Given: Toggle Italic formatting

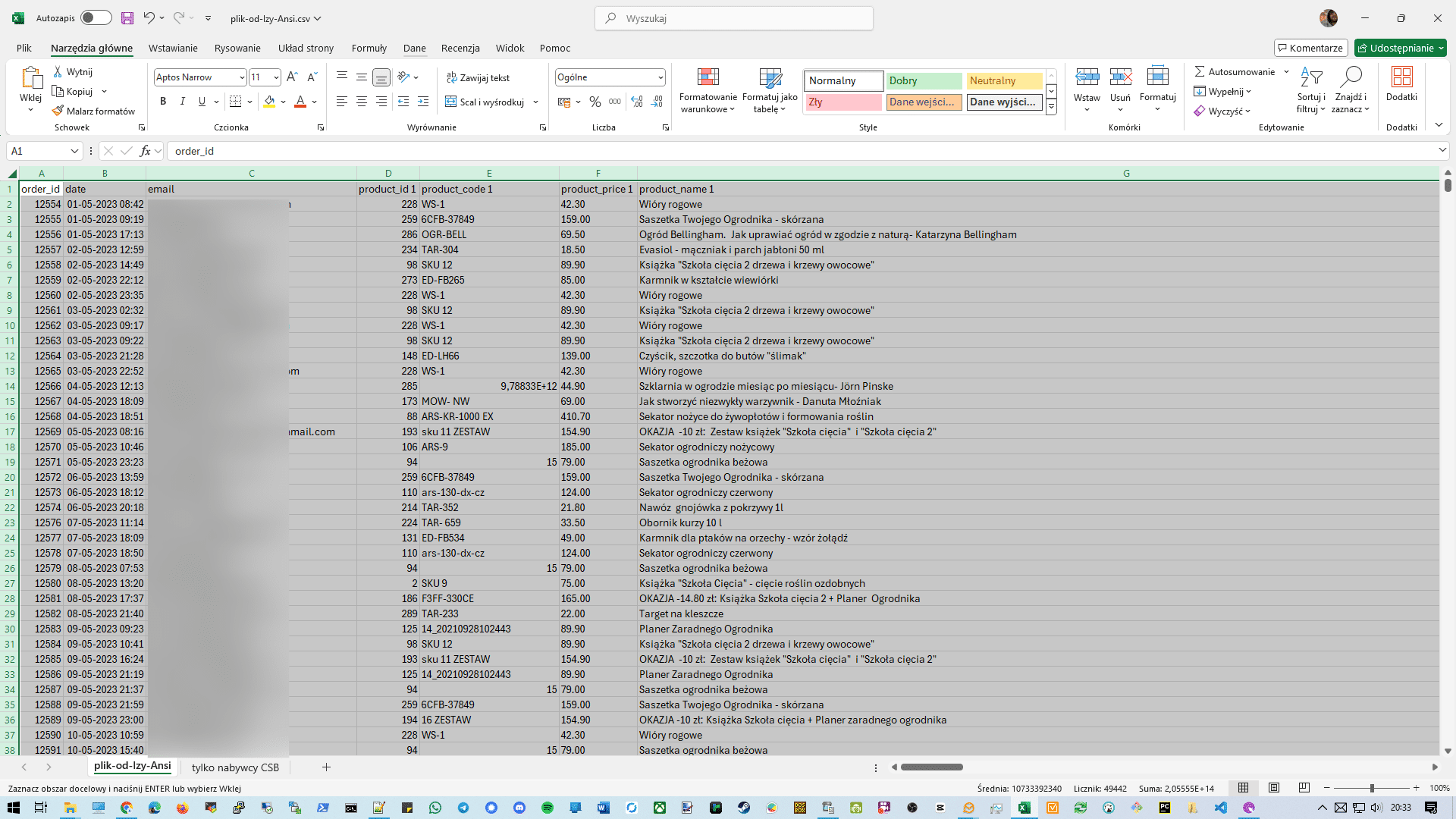Looking at the screenshot, I should pyautogui.click(x=182, y=102).
